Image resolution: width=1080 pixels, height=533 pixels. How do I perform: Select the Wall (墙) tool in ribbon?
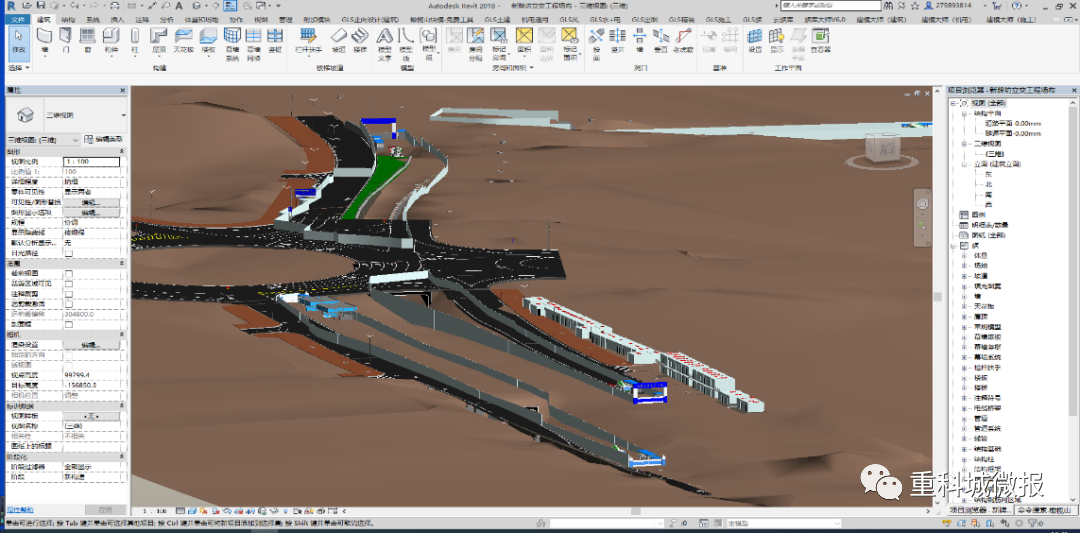(45, 41)
